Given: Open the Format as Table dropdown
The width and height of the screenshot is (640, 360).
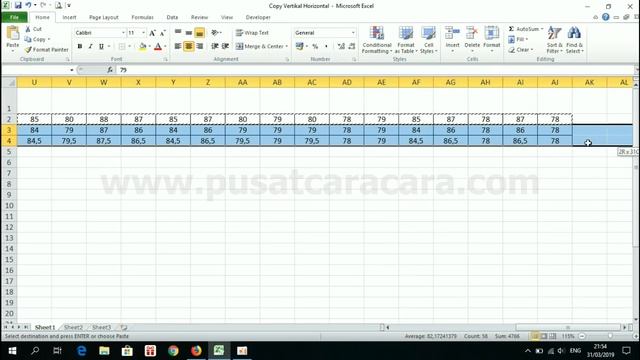Looking at the screenshot, I should point(406,40).
